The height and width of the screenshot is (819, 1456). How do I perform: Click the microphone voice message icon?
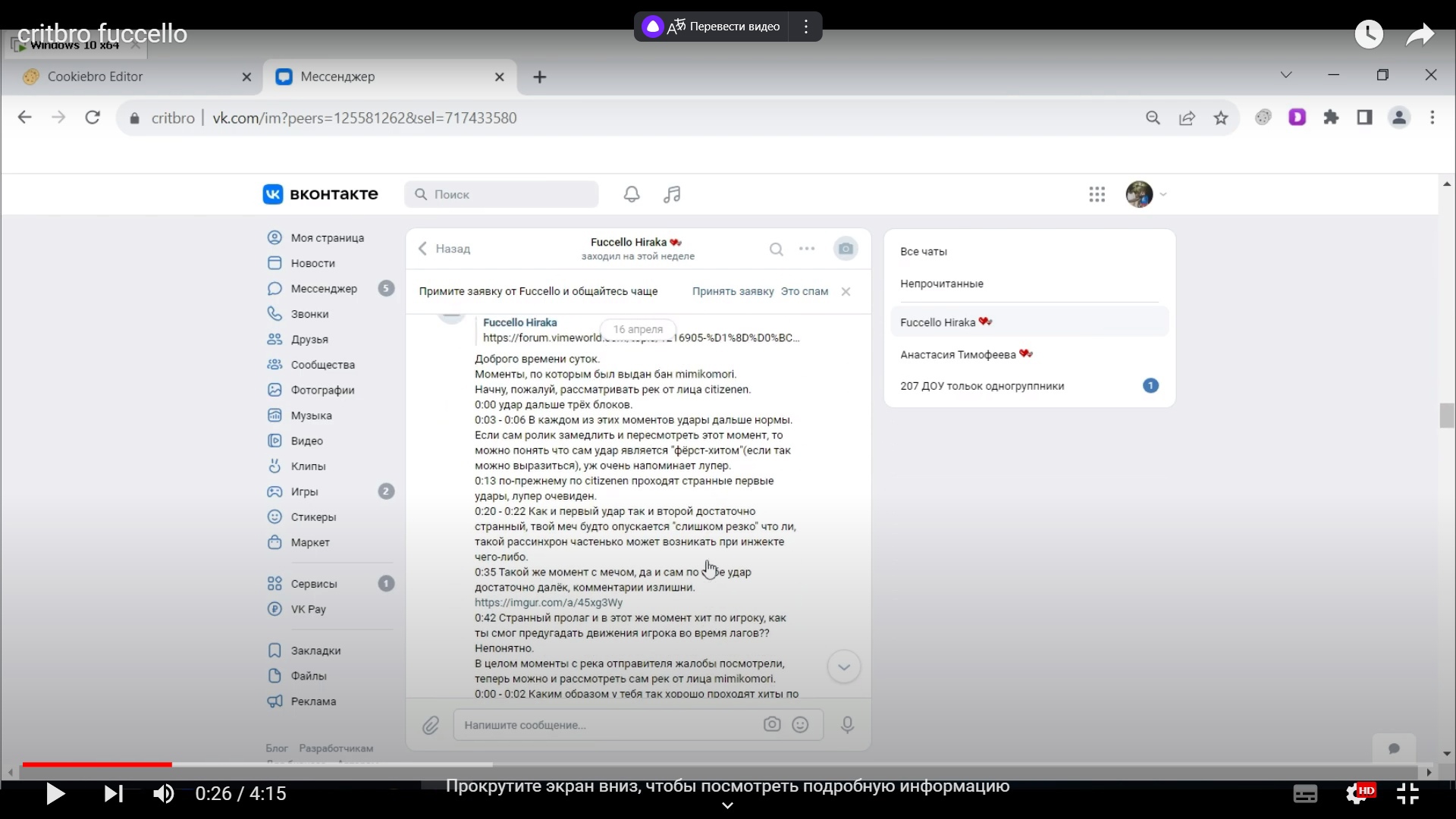(x=847, y=725)
